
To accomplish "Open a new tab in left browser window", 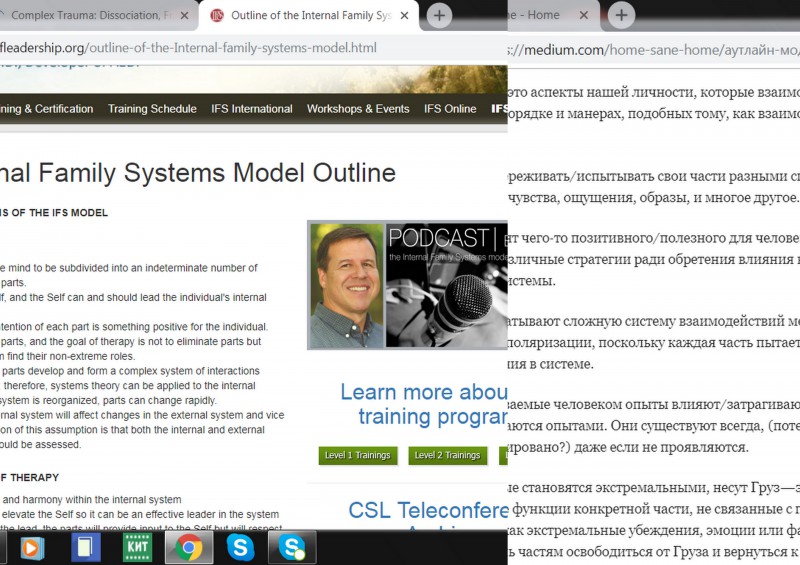I will [x=439, y=16].
